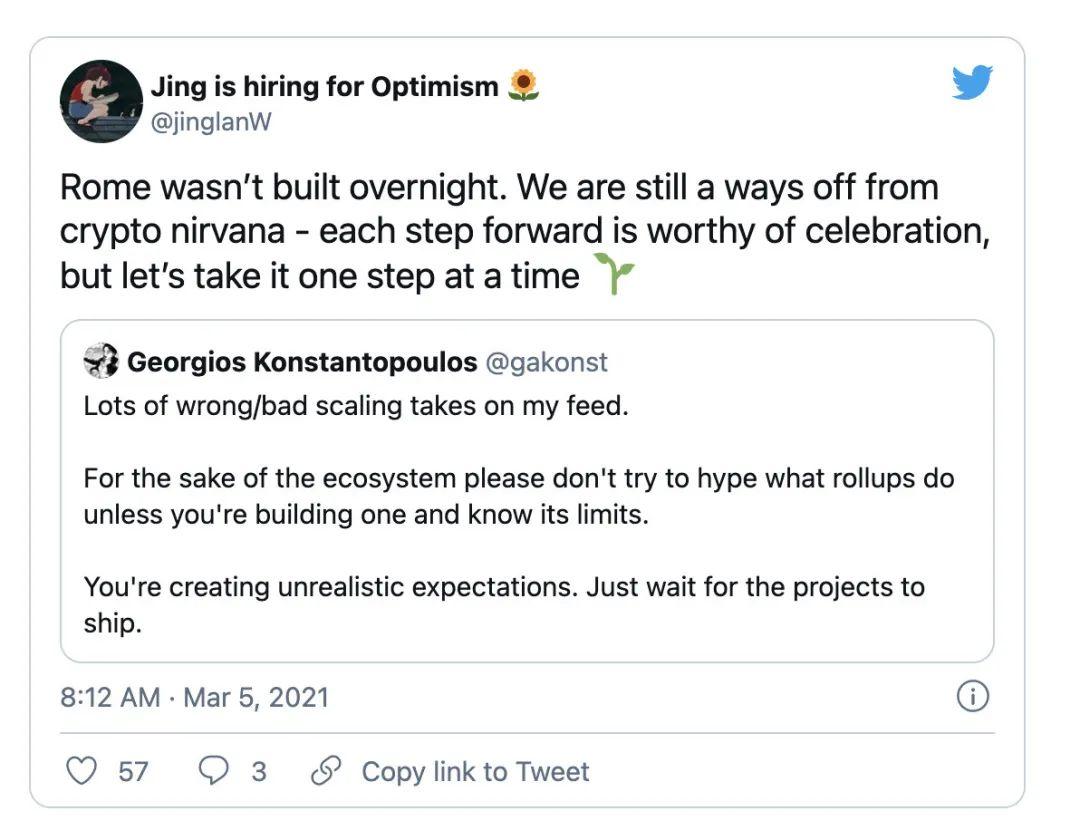Click the chain link icon

point(326,771)
